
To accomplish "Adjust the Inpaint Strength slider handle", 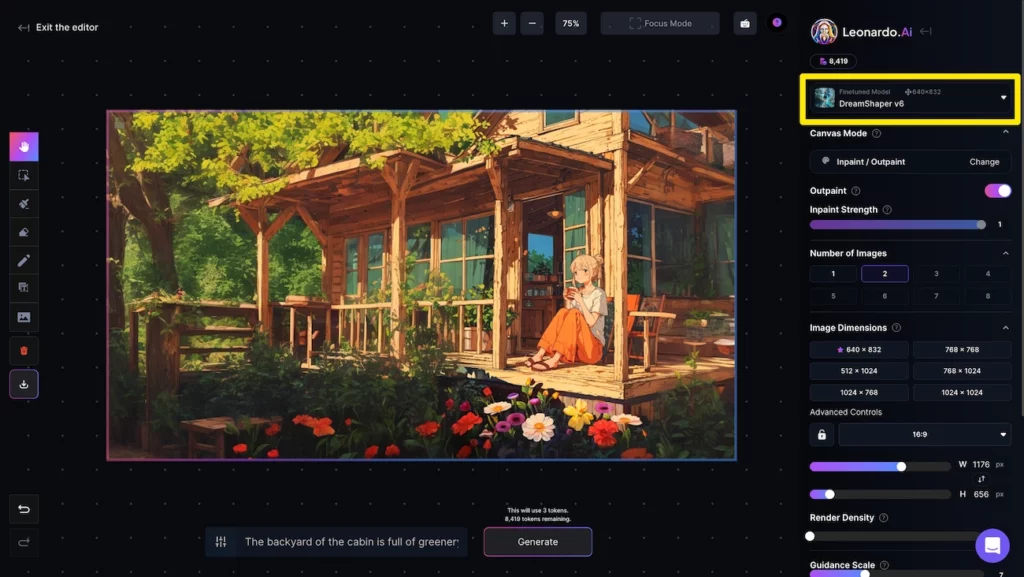I will 980,225.
